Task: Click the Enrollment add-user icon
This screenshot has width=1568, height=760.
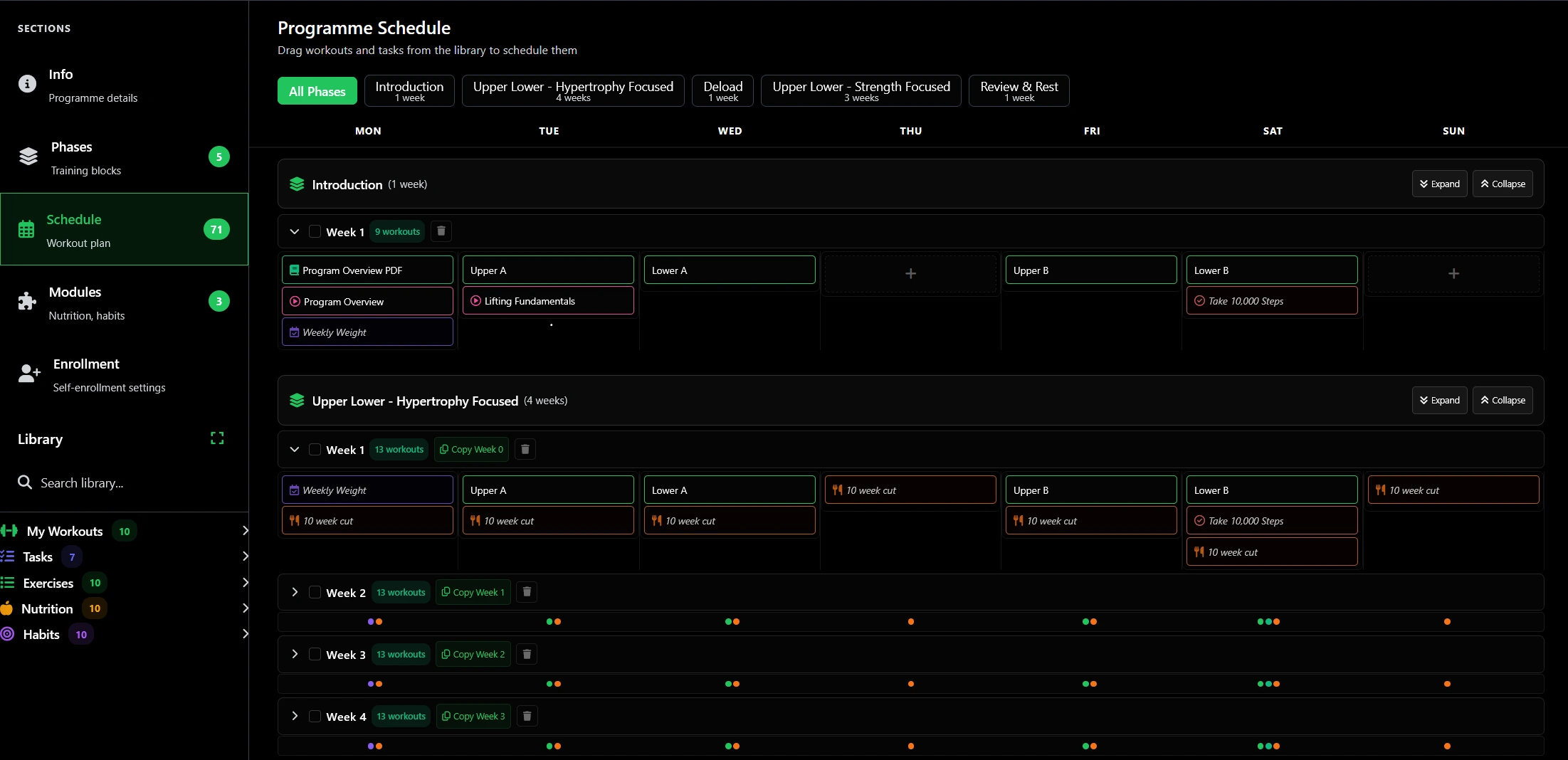Action: [29, 373]
